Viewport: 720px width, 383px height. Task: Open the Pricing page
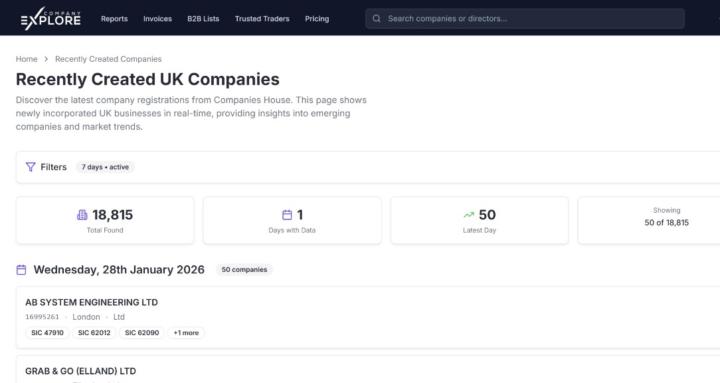(x=317, y=19)
